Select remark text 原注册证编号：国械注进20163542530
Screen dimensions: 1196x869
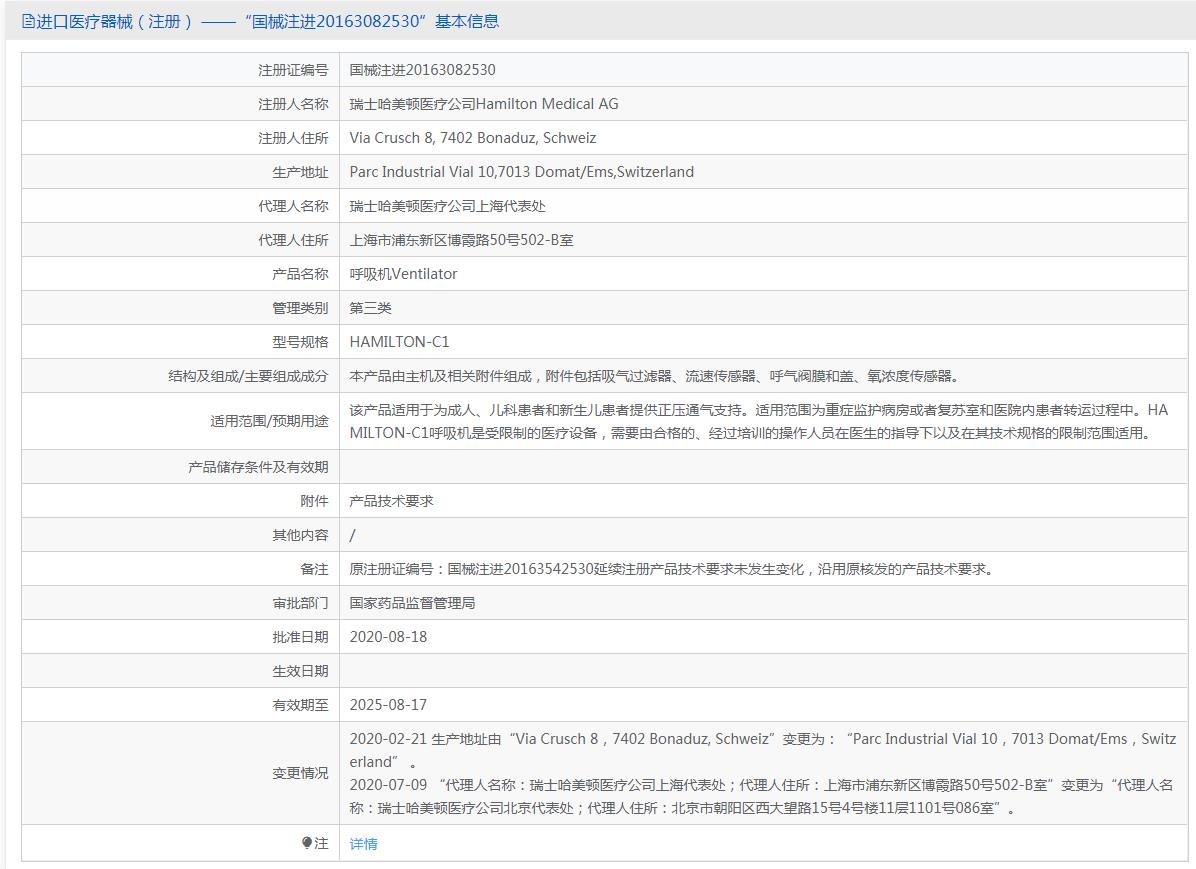click(471, 569)
